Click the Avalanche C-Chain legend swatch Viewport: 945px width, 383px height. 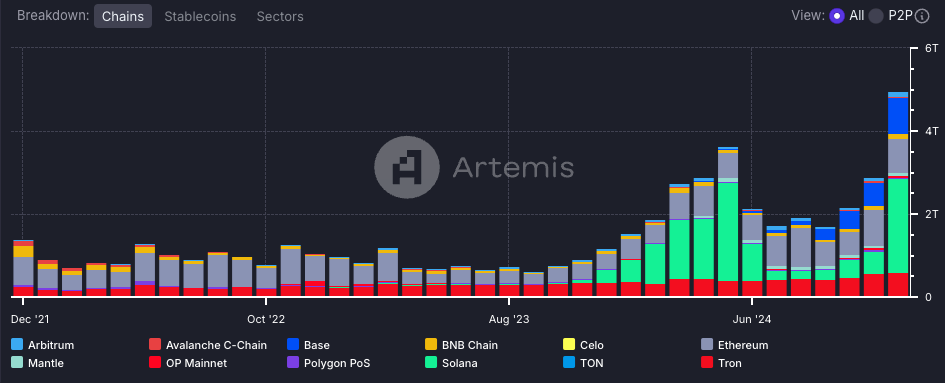[155, 345]
